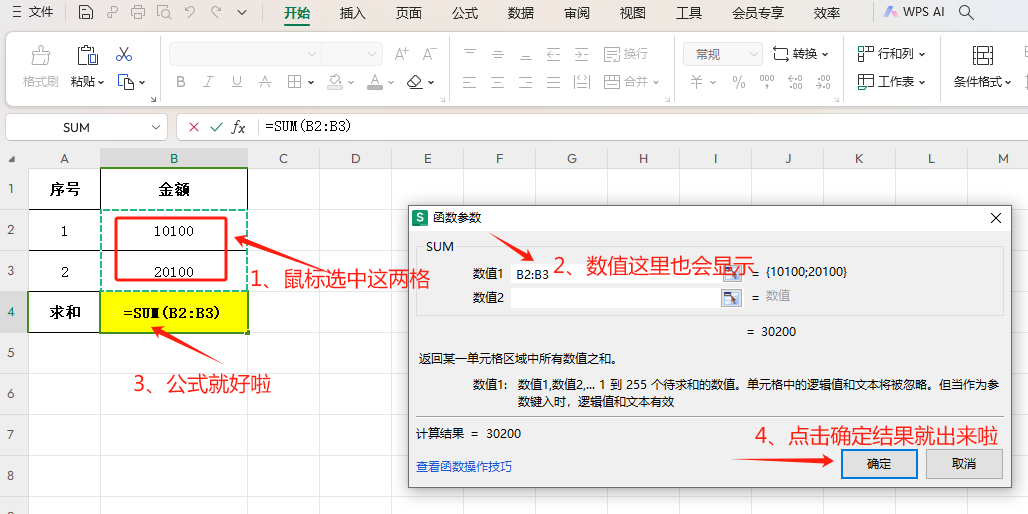
Task: Click the Undo arrow icon
Action: pyautogui.click(x=190, y=12)
